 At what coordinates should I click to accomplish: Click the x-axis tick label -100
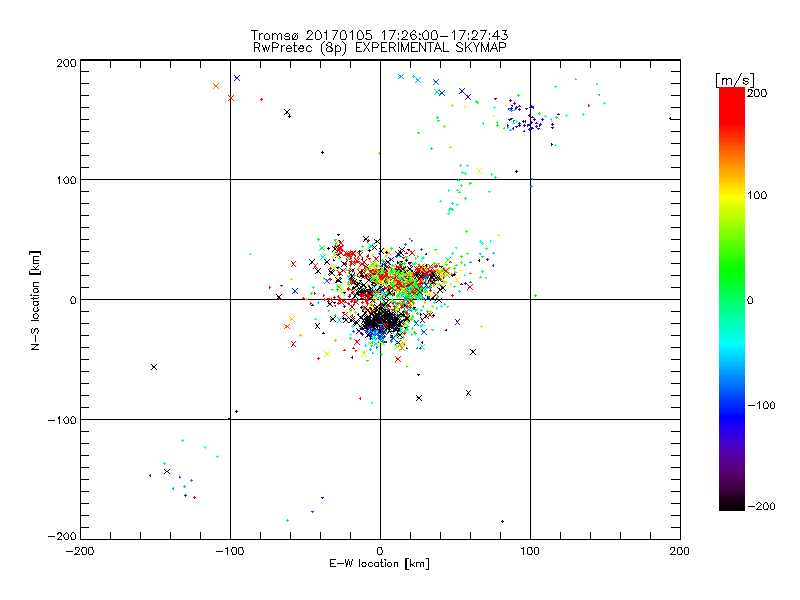(230, 551)
